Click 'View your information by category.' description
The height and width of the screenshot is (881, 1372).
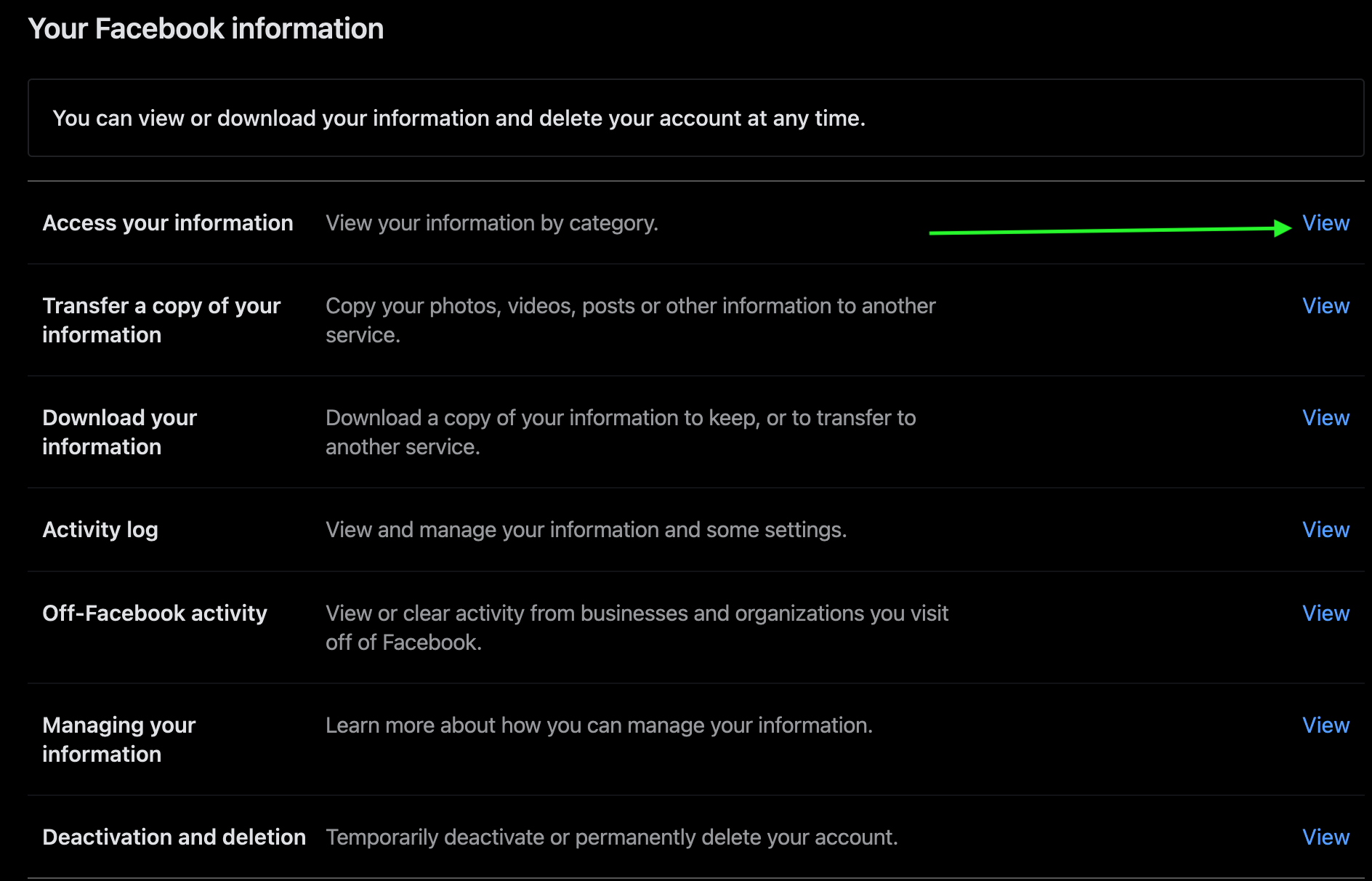(x=492, y=223)
